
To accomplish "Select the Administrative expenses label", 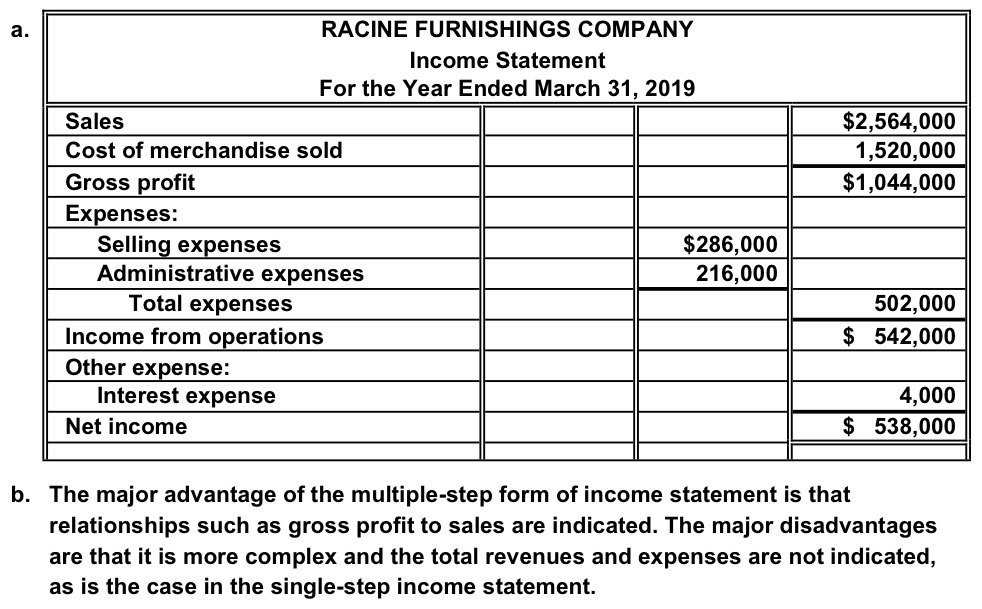I will point(230,274).
